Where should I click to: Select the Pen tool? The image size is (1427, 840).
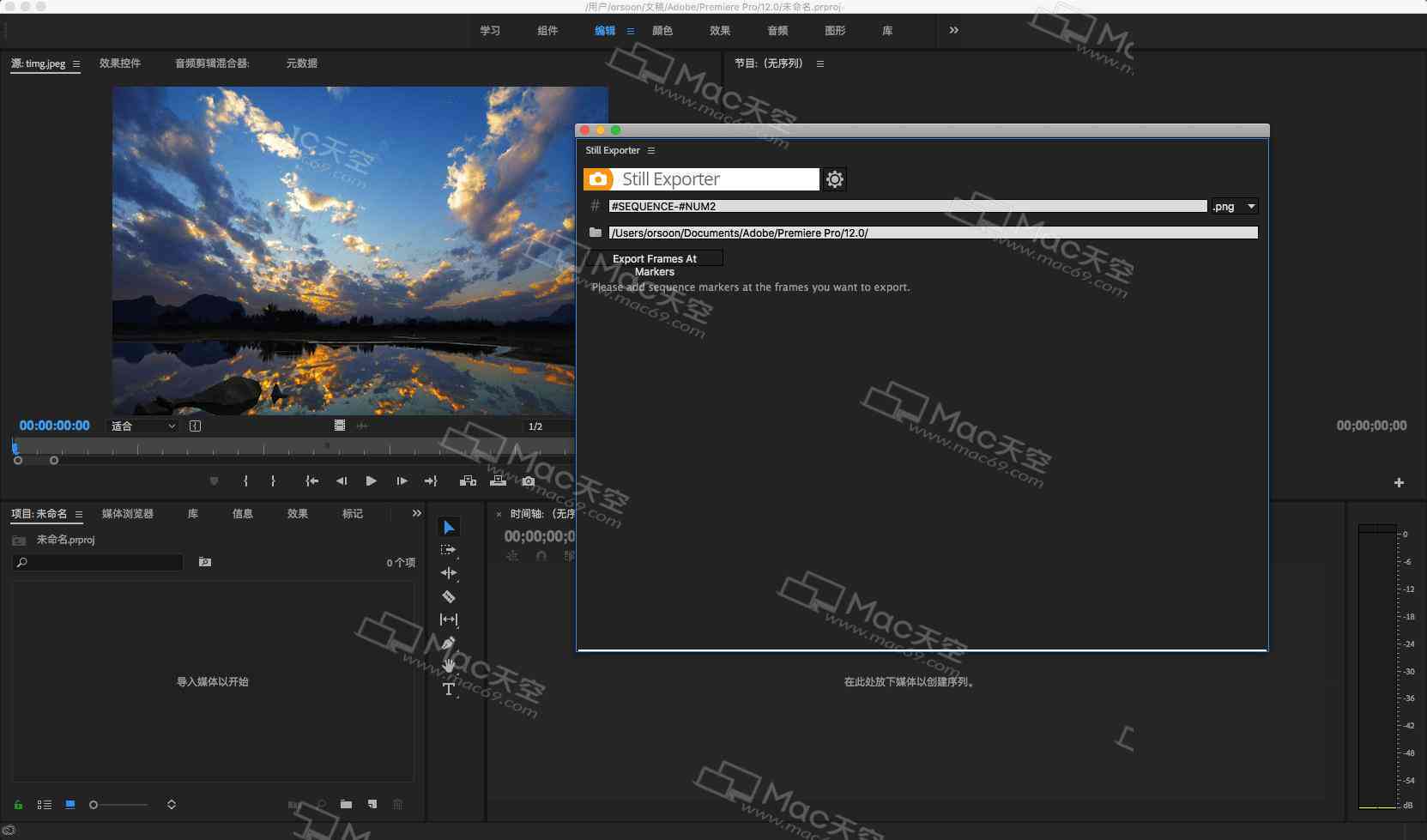[448, 643]
